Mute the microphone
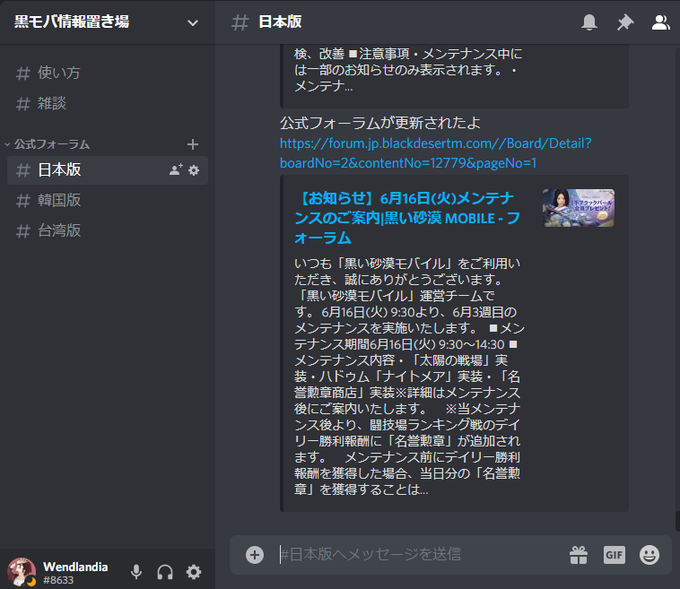The height and width of the screenshot is (589, 680). pyautogui.click(x=136, y=572)
